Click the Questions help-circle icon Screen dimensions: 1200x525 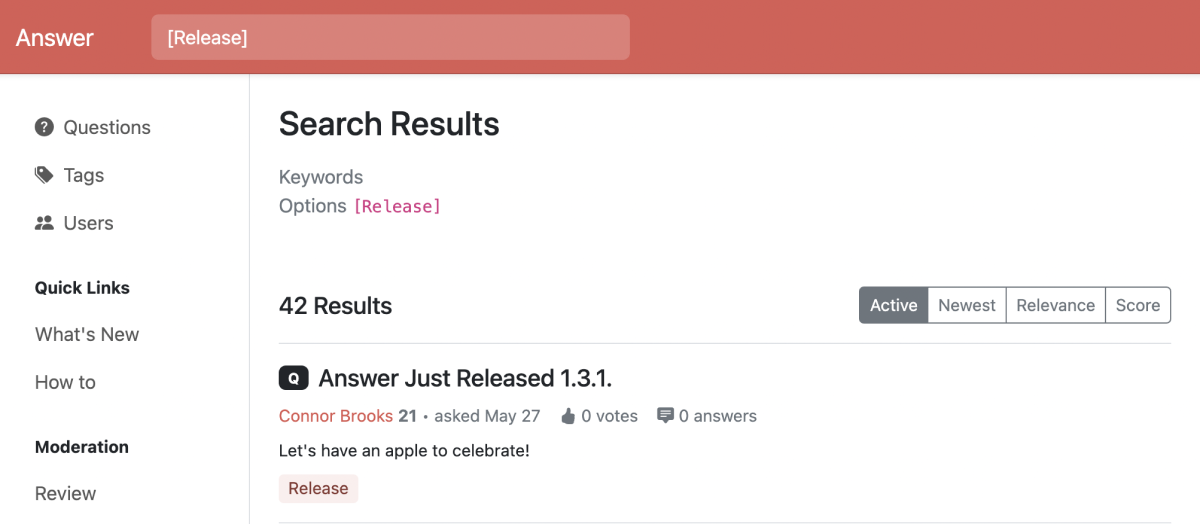(x=44, y=127)
